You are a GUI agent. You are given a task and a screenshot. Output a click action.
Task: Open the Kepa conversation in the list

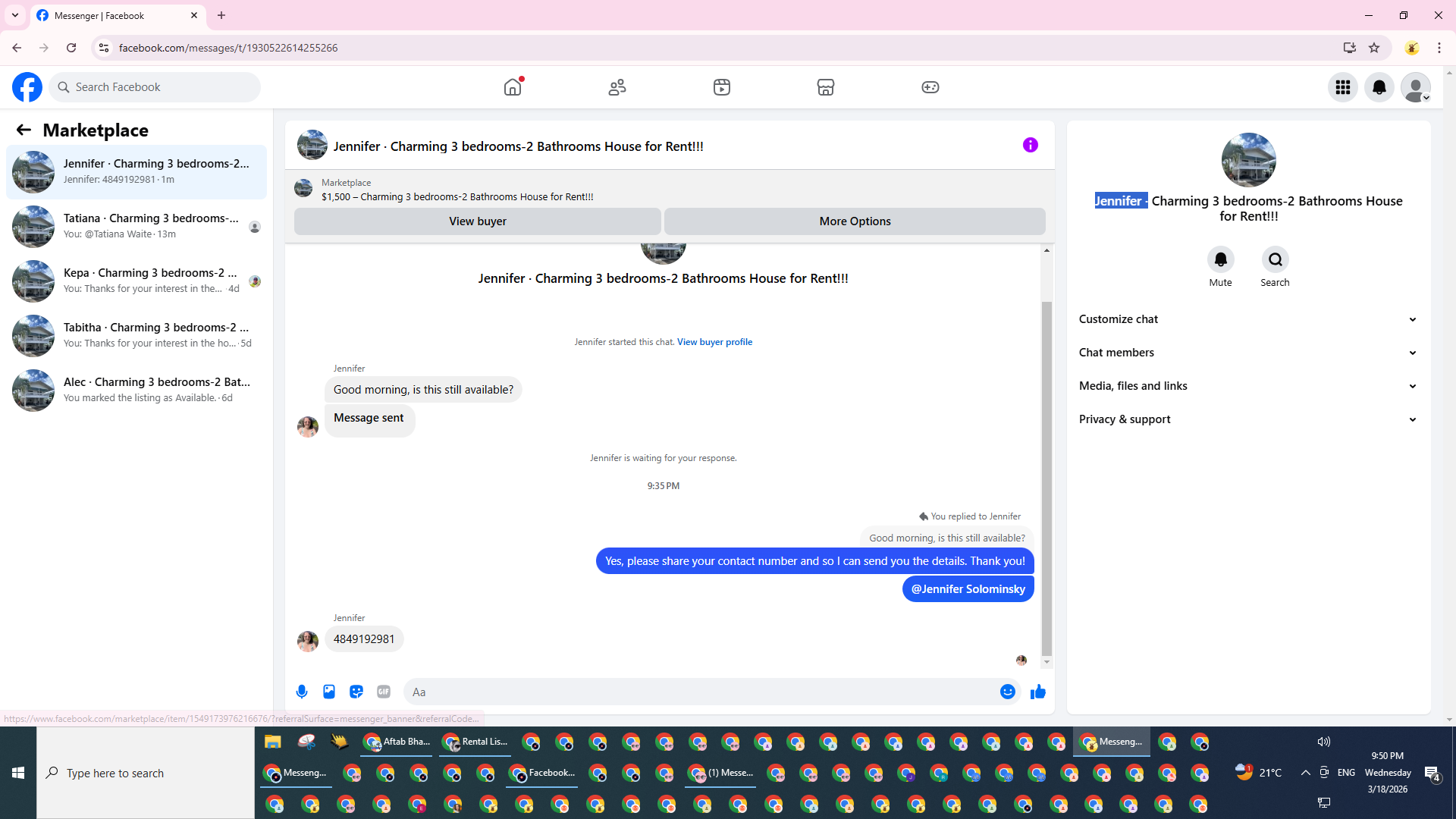click(x=136, y=281)
